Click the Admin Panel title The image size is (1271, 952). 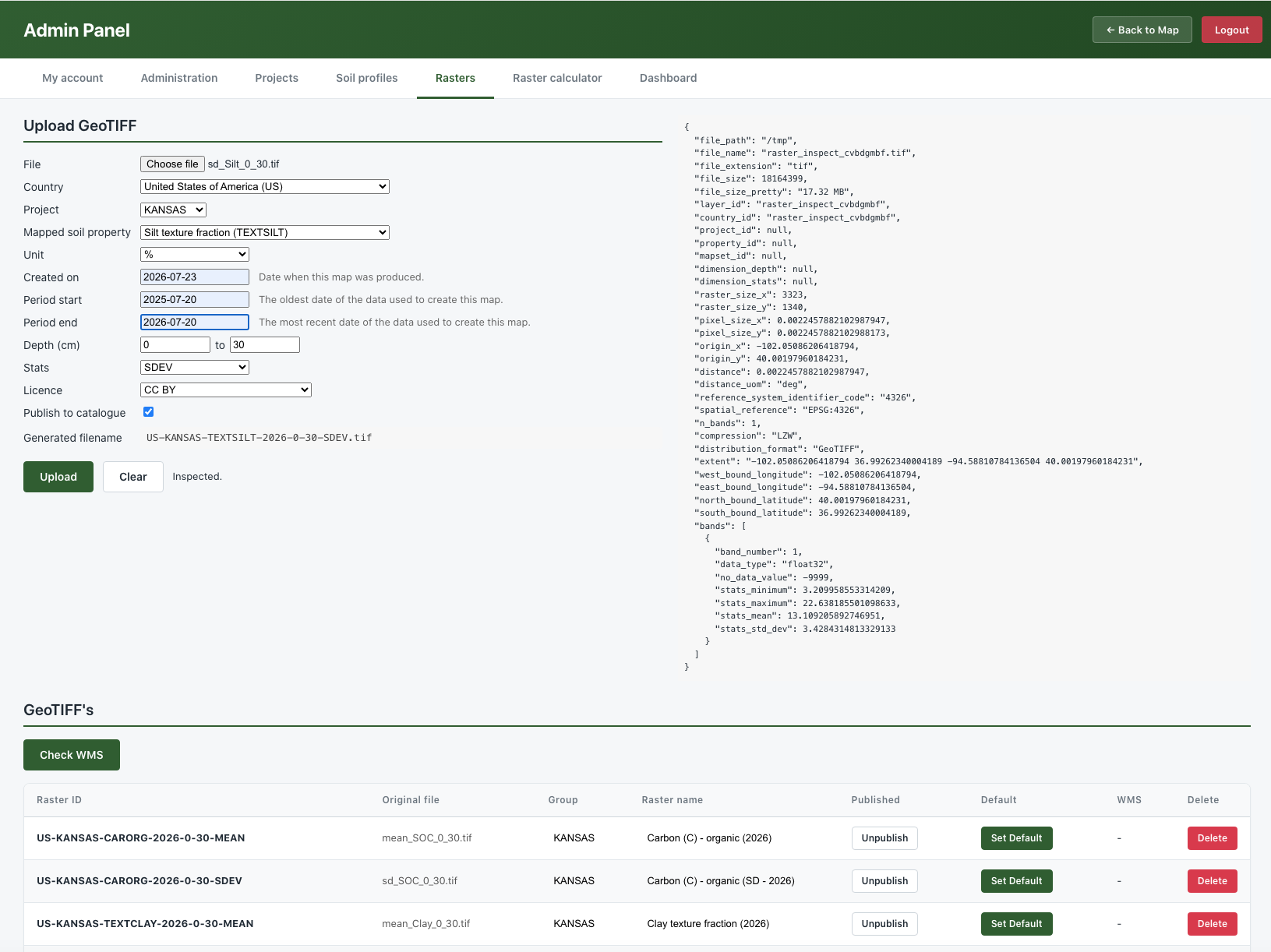pyautogui.click(x=76, y=30)
